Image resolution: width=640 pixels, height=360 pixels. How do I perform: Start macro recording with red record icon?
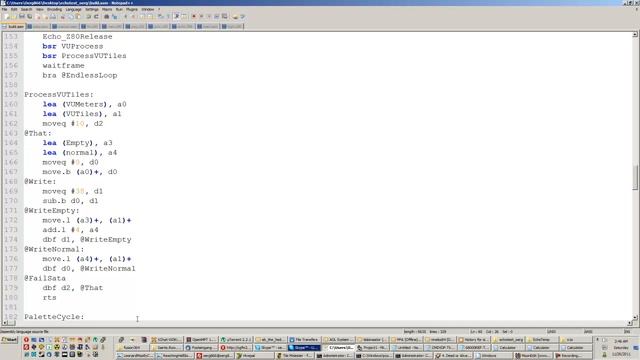pyautogui.click(x=194, y=16)
